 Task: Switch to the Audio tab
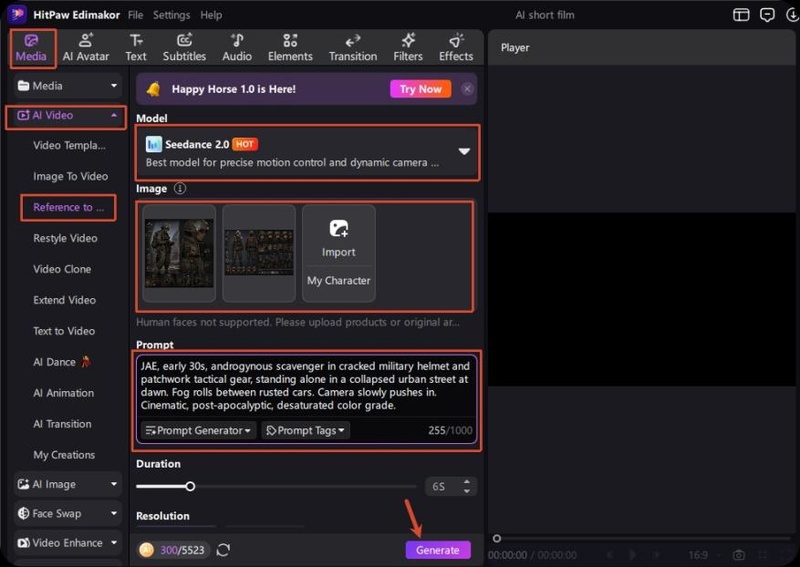237,48
